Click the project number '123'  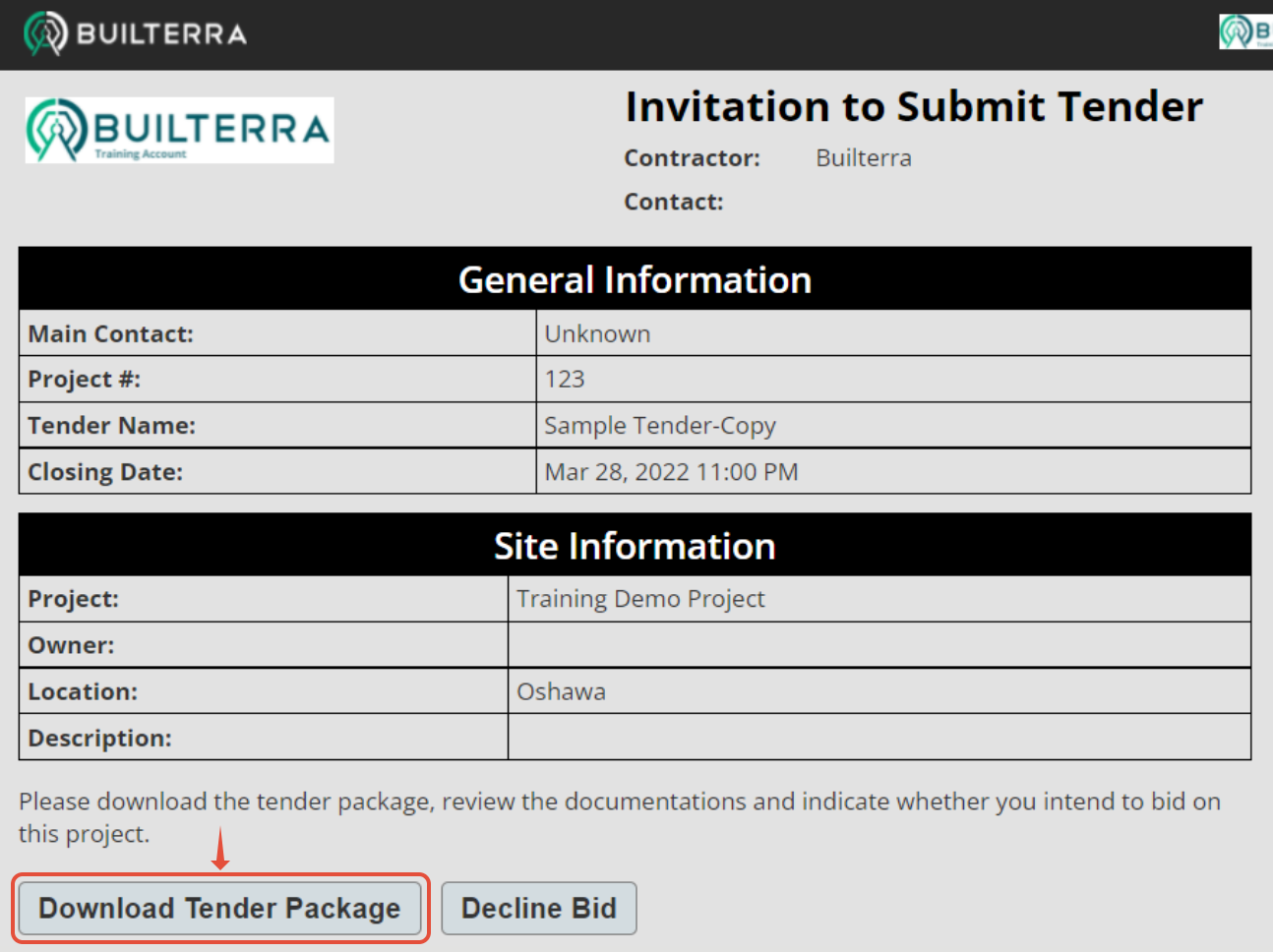point(565,380)
